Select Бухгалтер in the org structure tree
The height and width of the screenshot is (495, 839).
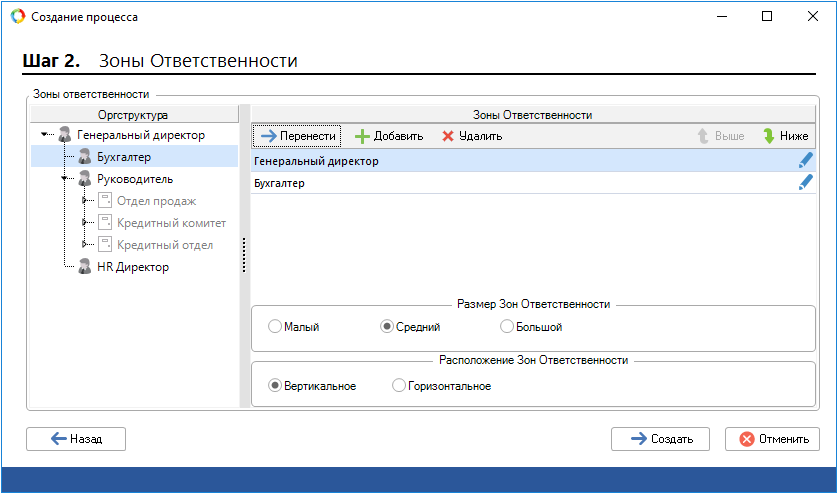click(123, 157)
